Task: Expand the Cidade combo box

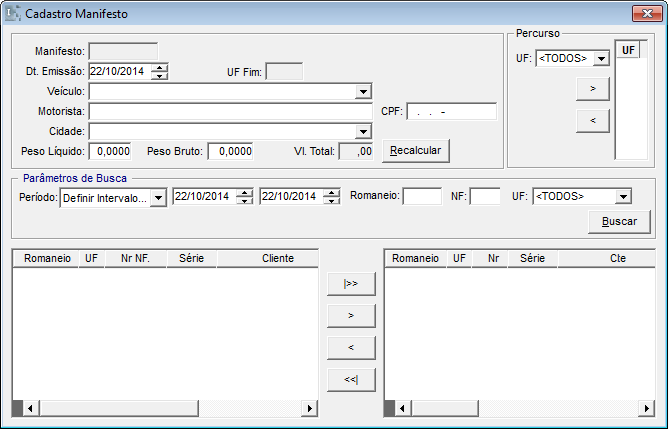Action: (363, 131)
